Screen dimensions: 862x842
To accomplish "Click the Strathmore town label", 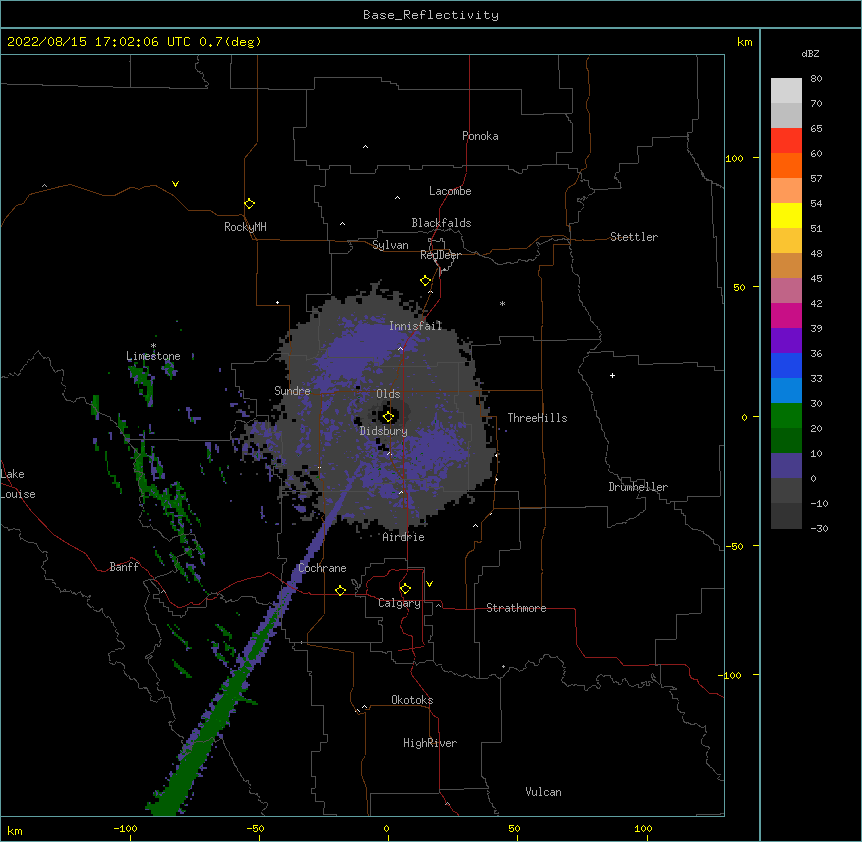I will pos(516,608).
